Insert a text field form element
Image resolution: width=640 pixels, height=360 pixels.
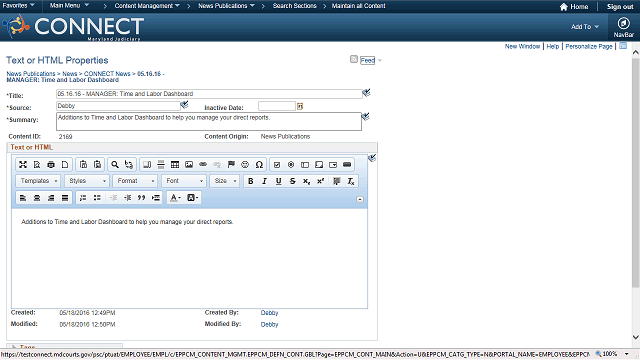pyautogui.click(x=305, y=164)
